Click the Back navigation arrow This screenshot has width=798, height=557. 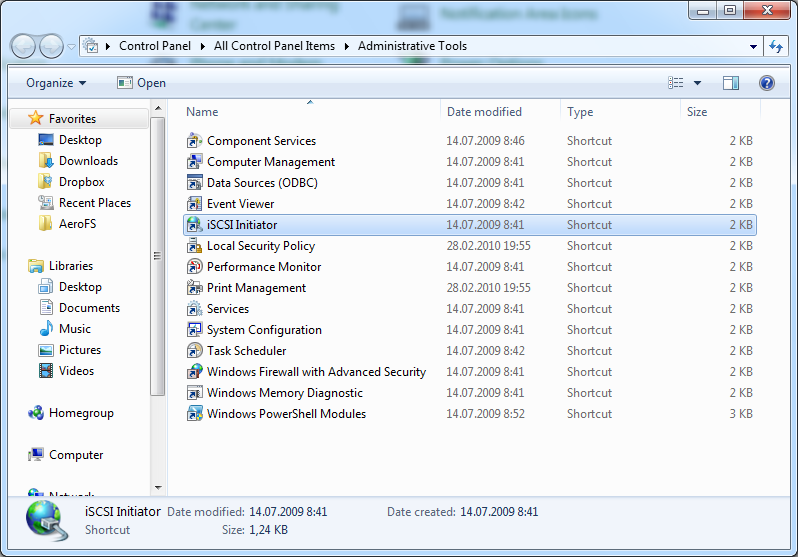coord(23,46)
